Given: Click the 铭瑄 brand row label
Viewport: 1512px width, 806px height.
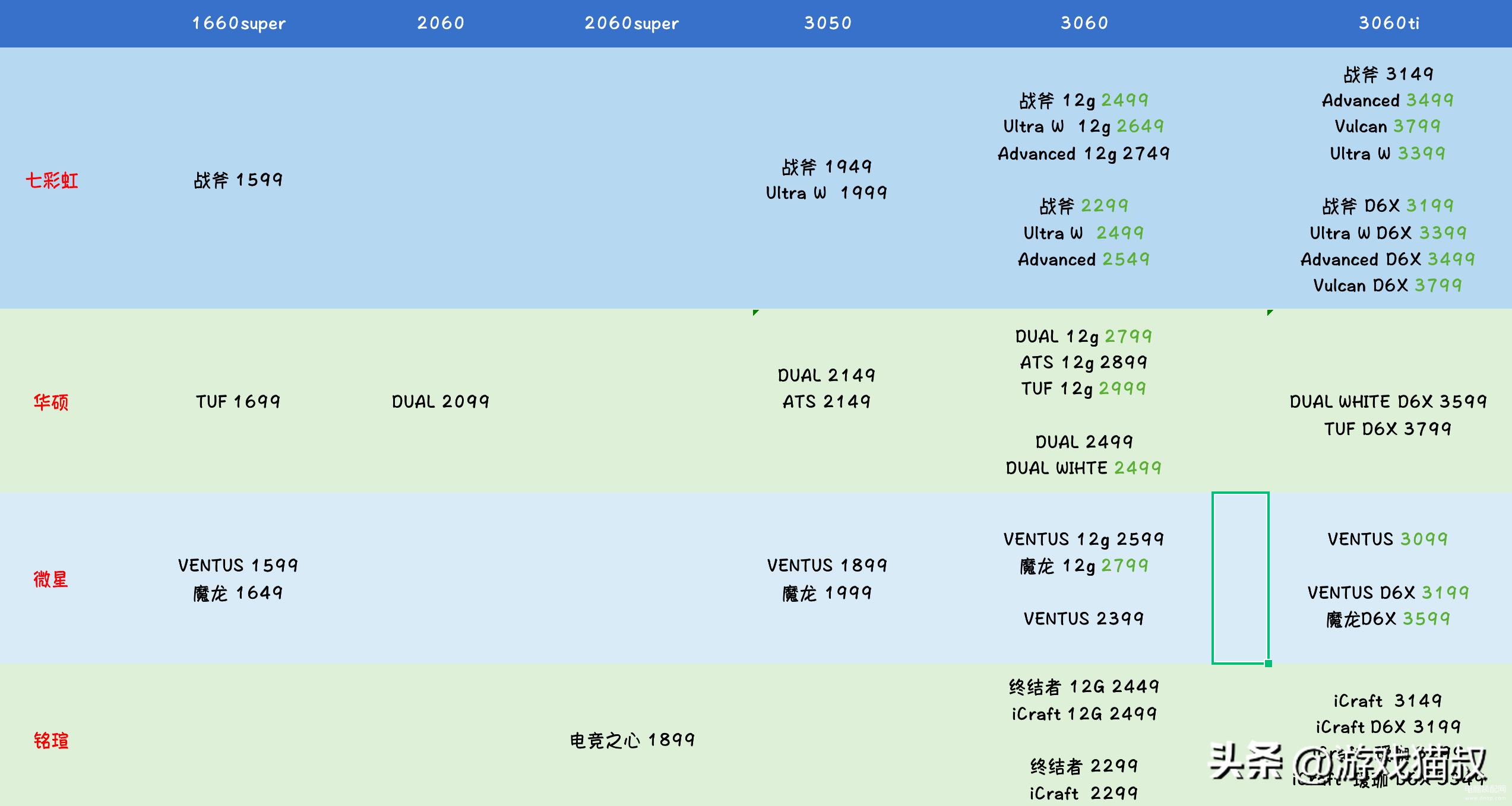Looking at the screenshot, I should tap(51, 740).
